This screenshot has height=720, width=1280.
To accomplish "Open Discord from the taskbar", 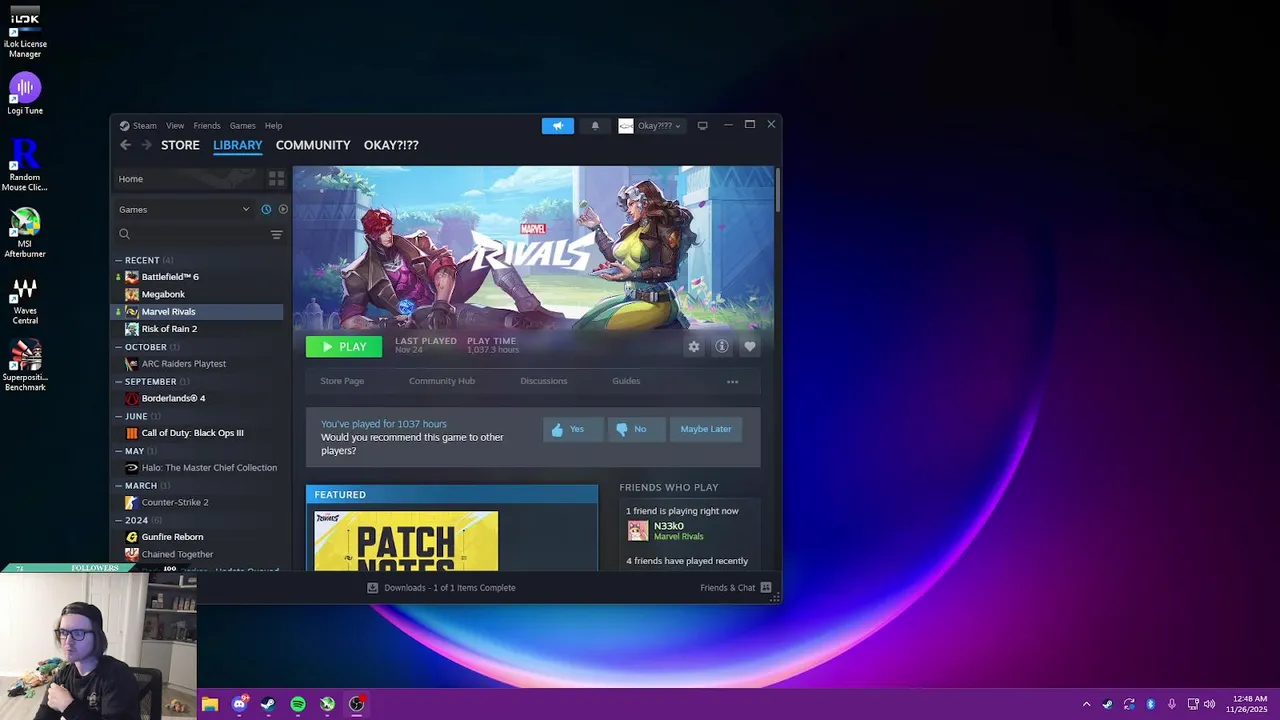I will pos(239,704).
